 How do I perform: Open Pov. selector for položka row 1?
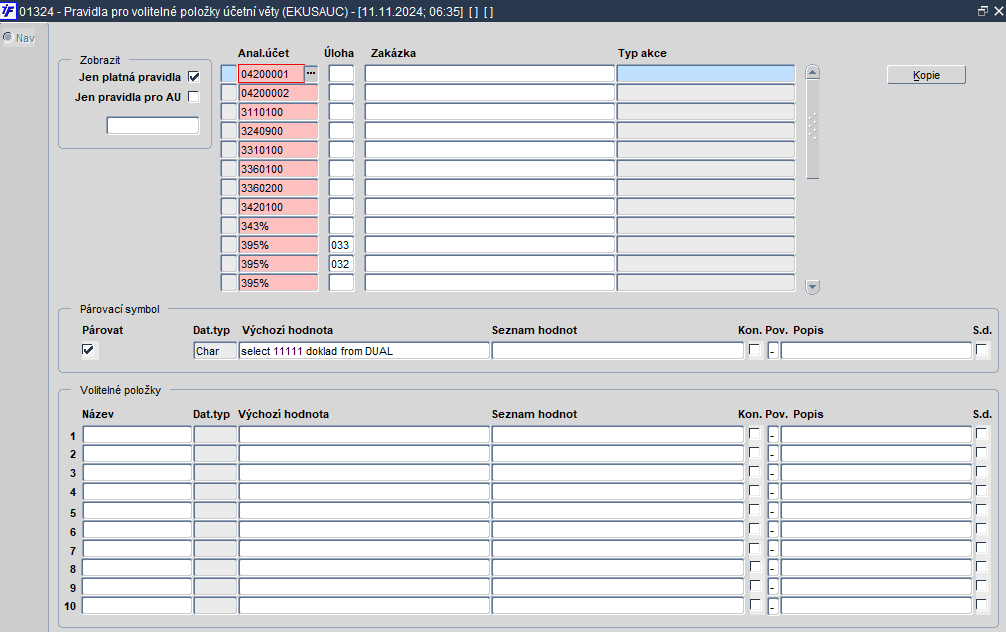click(772, 435)
